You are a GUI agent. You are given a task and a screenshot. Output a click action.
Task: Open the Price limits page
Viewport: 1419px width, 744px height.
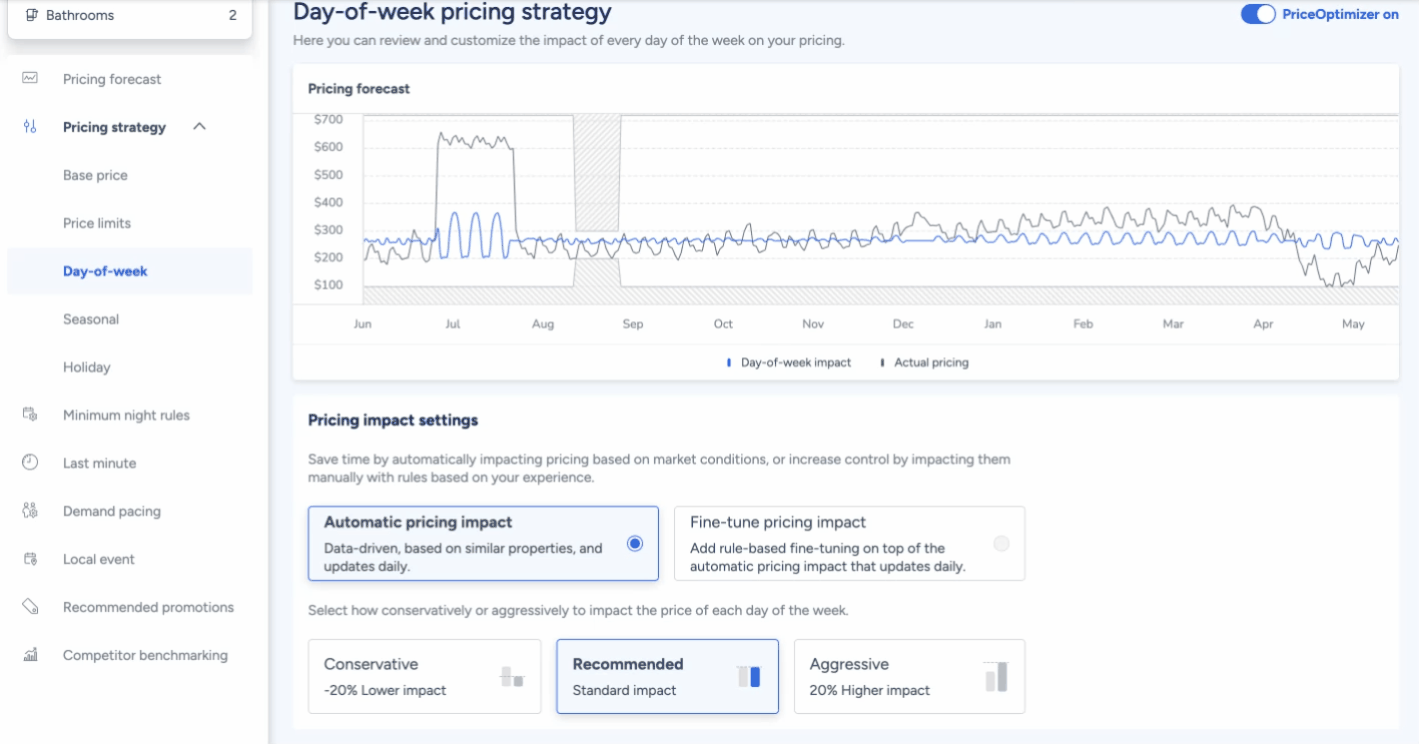pos(97,223)
